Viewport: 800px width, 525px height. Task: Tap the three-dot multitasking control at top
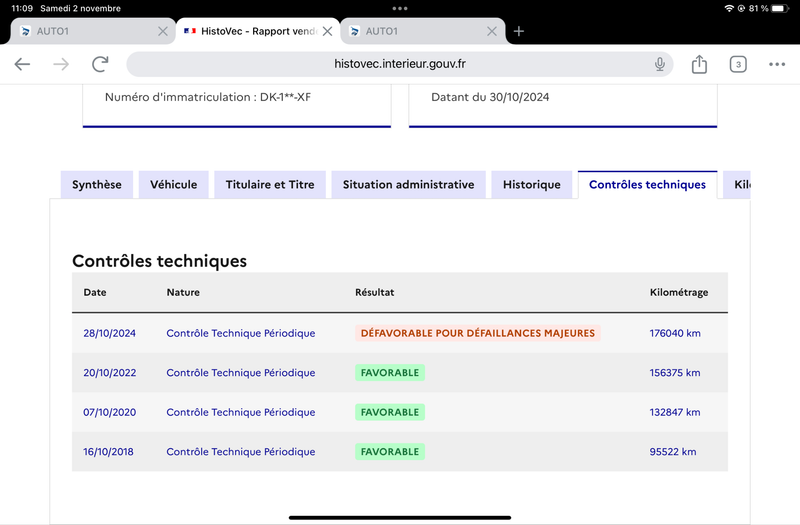(x=399, y=8)
